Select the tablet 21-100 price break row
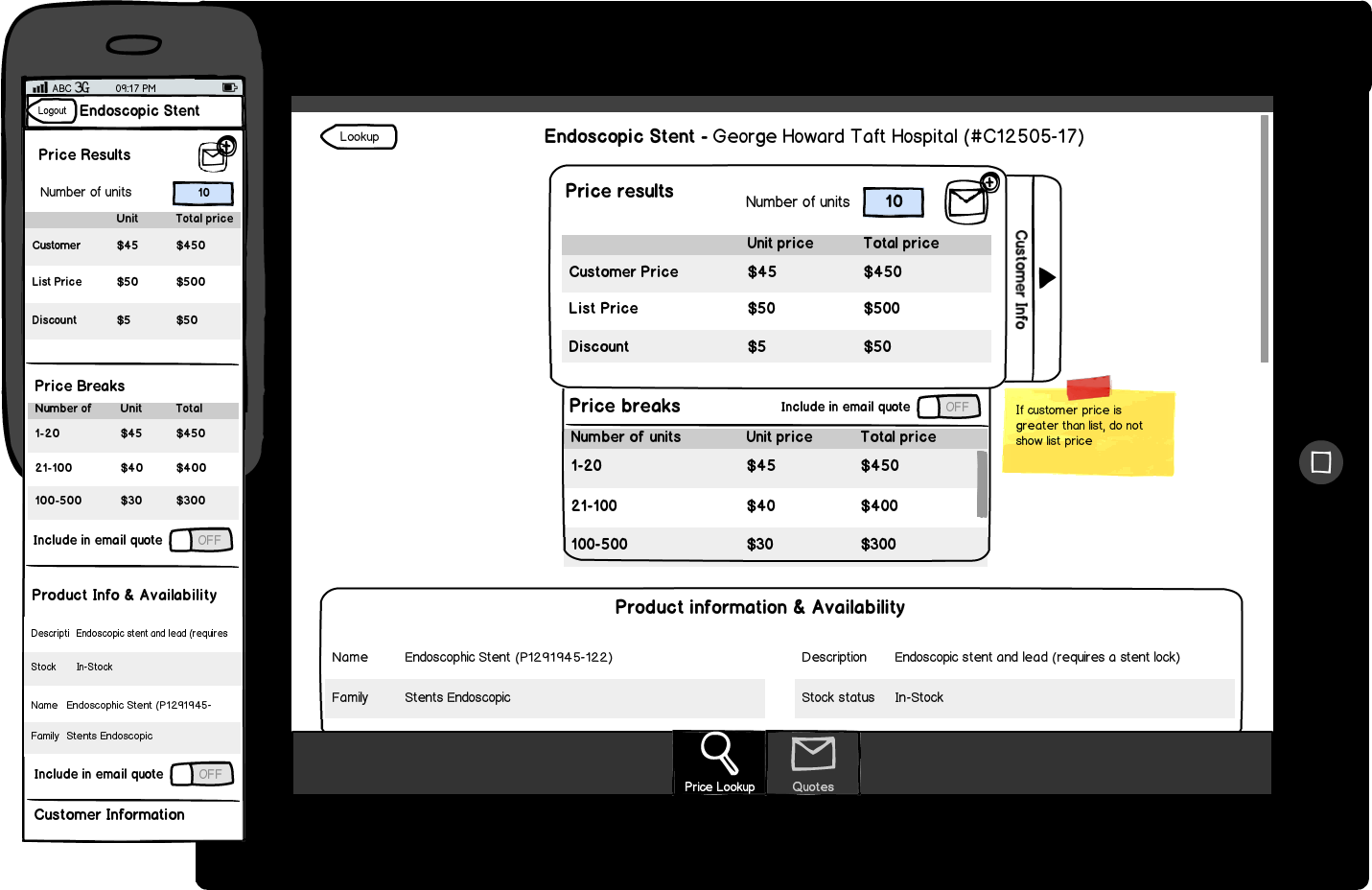1372x890 pixels. [771, 506]
